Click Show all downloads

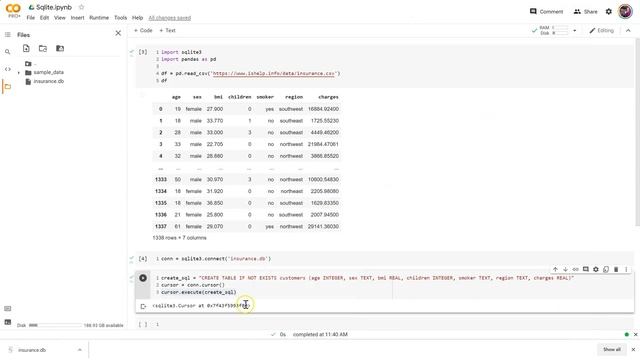[x=612, y=349]
